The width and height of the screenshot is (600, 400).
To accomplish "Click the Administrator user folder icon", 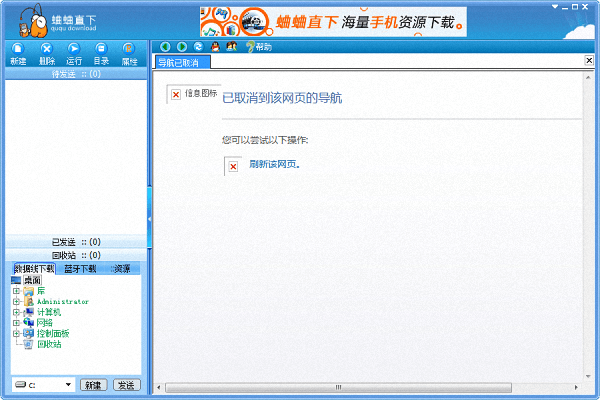I will (29, 302).
